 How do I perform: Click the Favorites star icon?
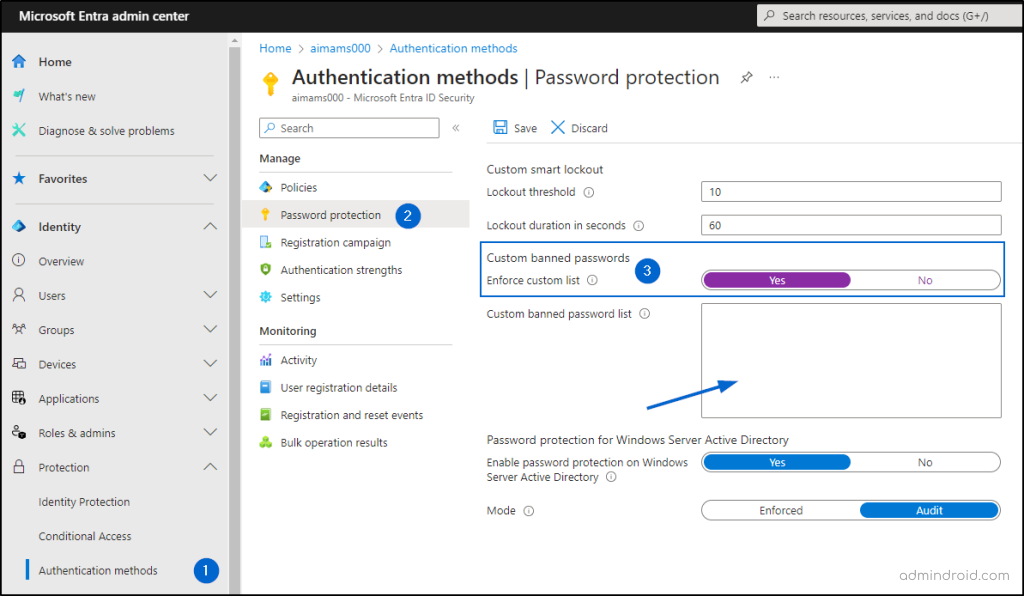(19, 178)
